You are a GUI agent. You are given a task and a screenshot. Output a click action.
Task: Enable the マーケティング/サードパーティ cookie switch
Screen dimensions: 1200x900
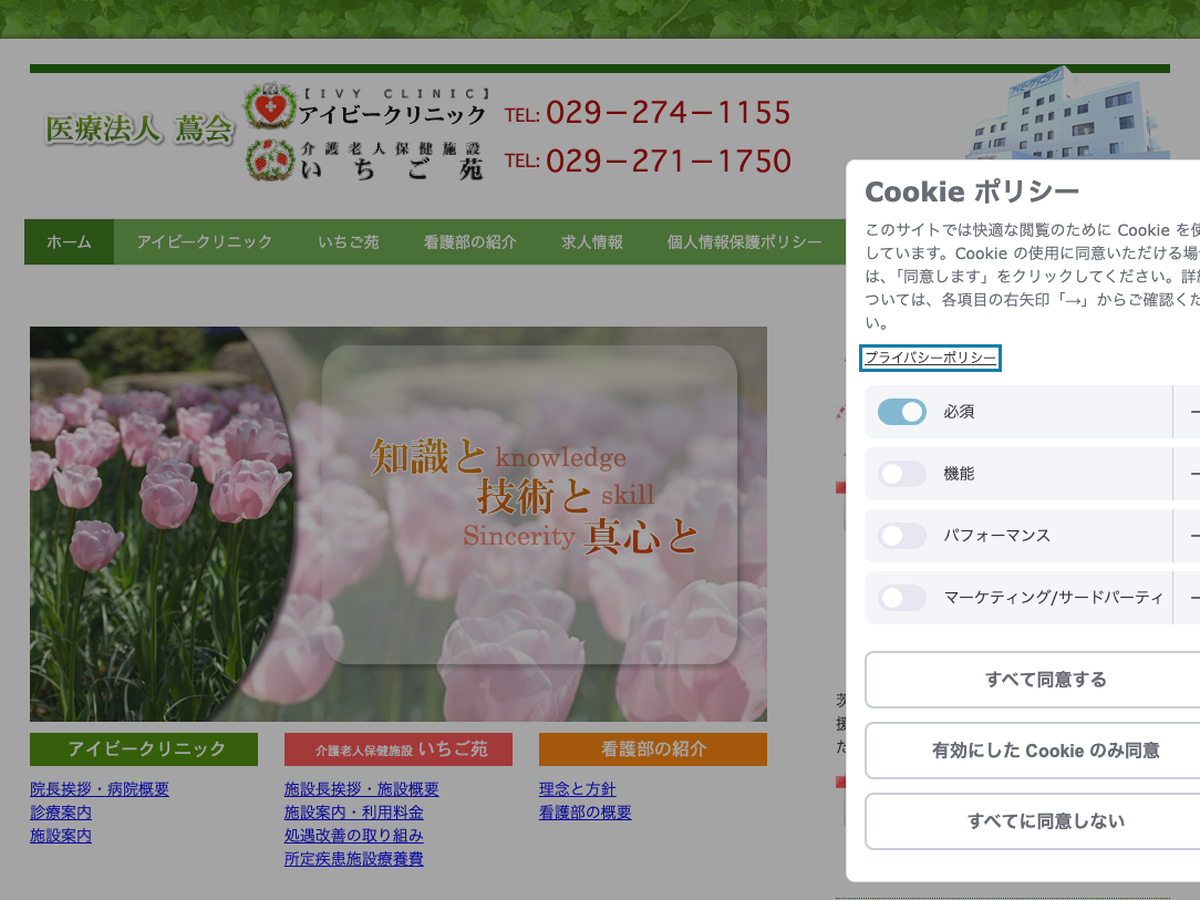coord(902,598)
